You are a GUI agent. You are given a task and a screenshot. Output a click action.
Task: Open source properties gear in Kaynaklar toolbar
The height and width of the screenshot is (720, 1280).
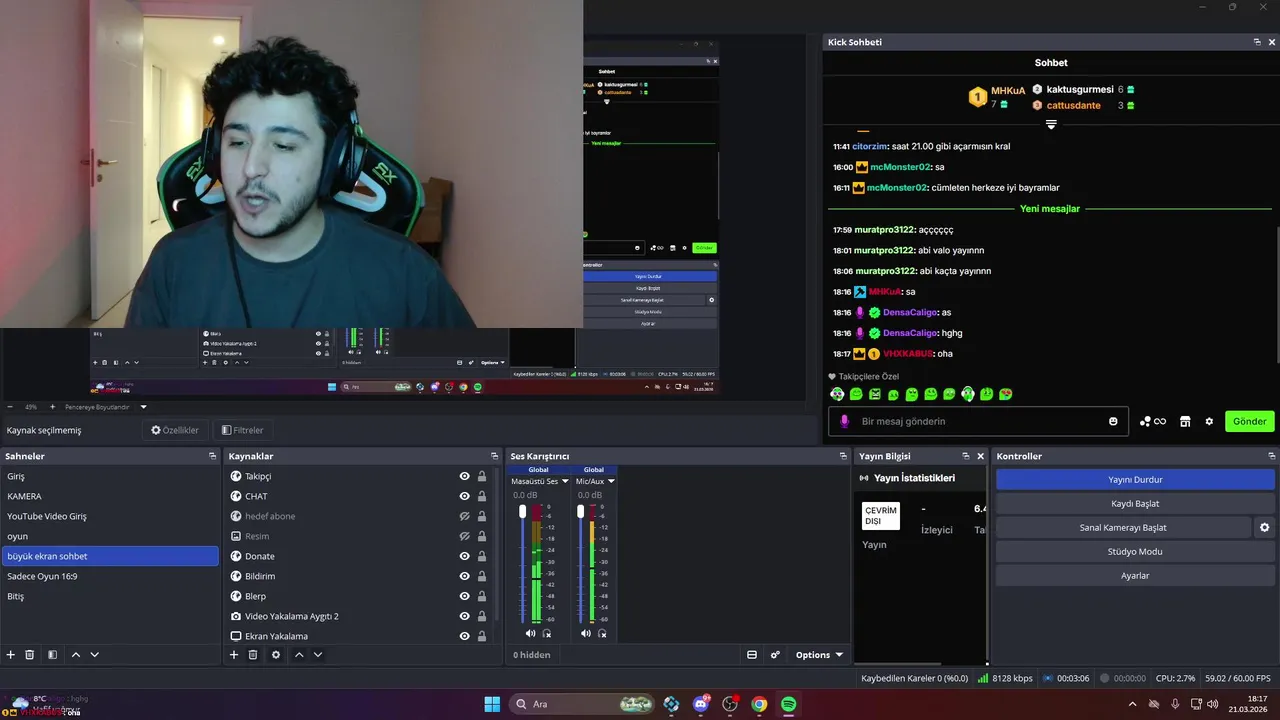click(x=276, y=655)
